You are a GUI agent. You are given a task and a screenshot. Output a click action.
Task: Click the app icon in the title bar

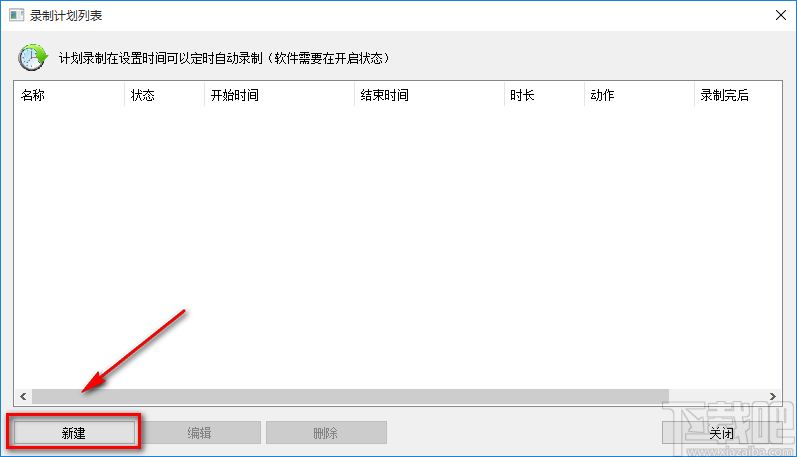(16, 15)
